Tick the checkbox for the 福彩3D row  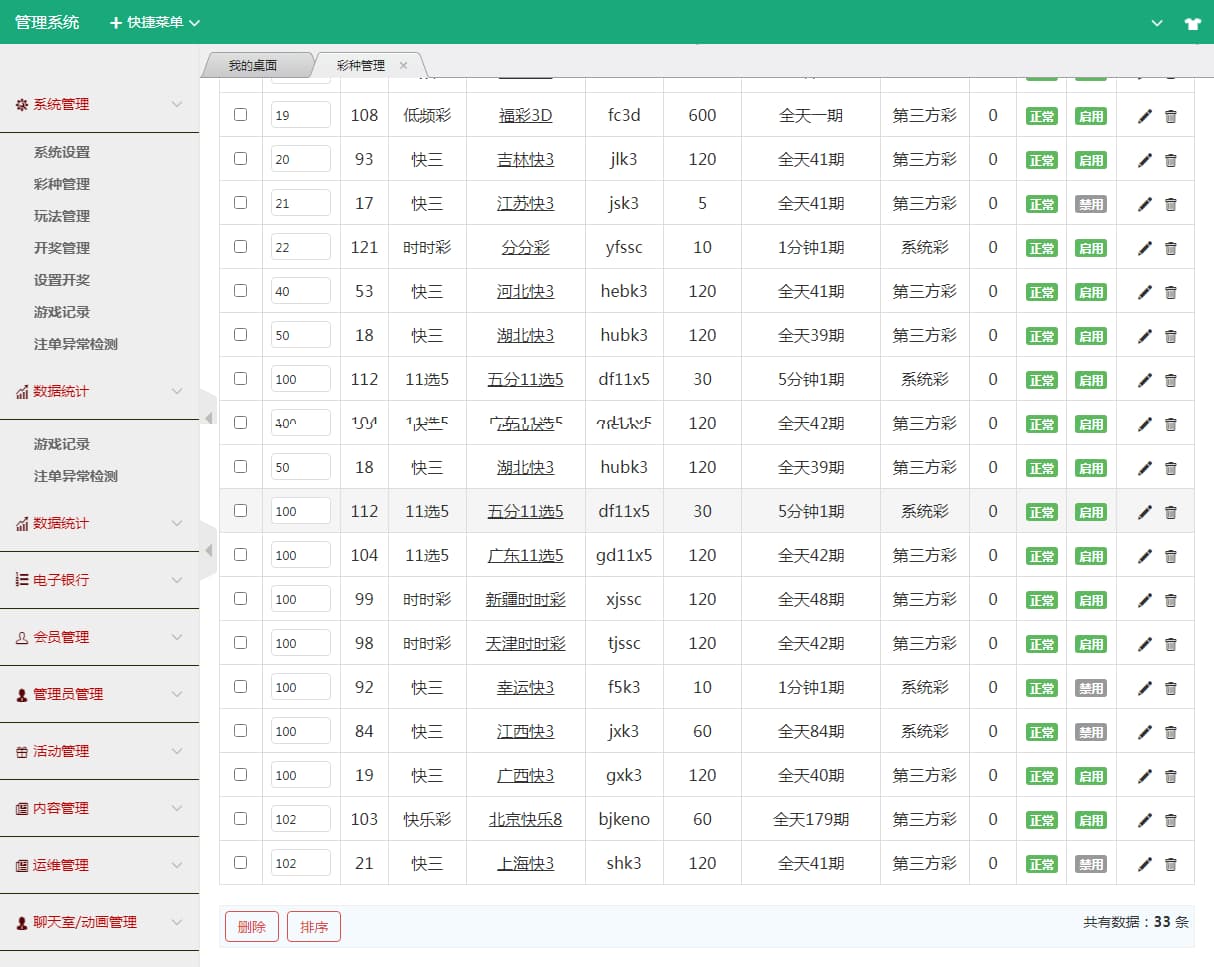(240, 115)
